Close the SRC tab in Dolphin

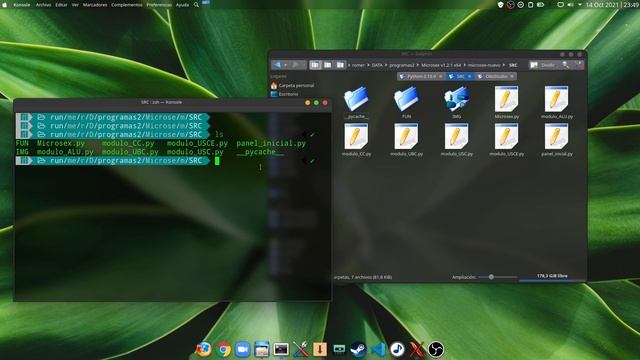tap(469, 76)
